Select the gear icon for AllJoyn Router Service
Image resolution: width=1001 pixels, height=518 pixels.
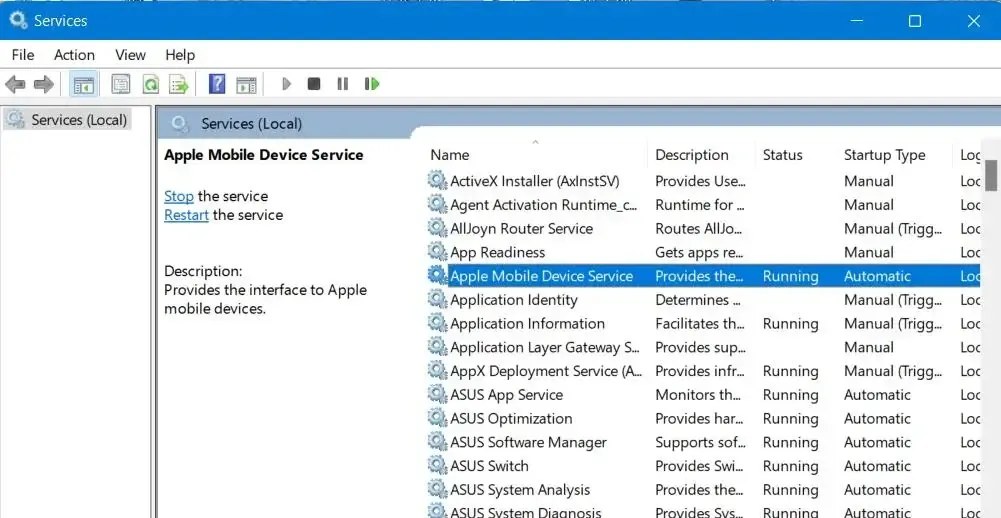(x=437, y=228)
